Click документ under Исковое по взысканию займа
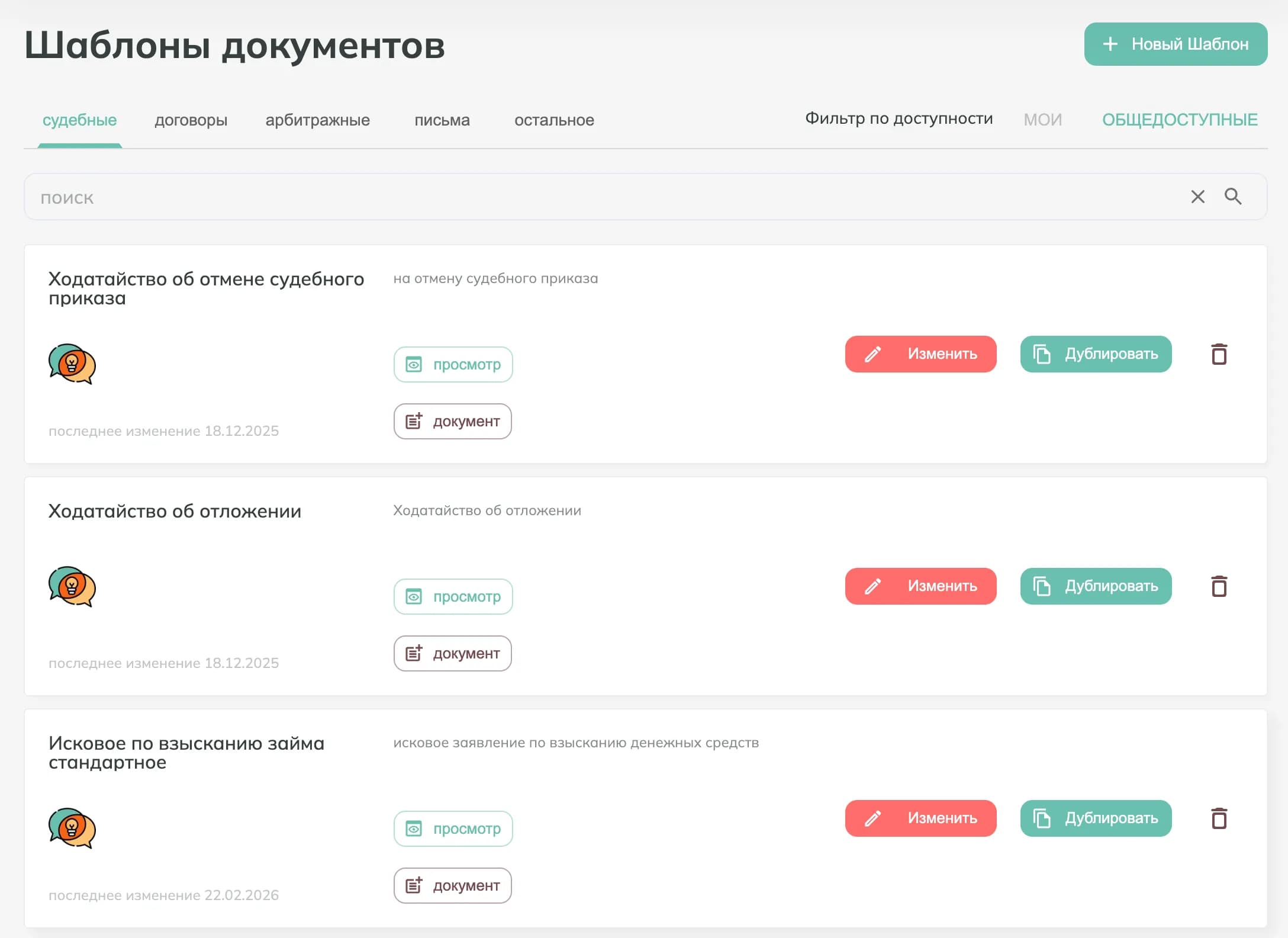Screen dimensions: 1288x938 pyautogui.click(x=452, y=885)
